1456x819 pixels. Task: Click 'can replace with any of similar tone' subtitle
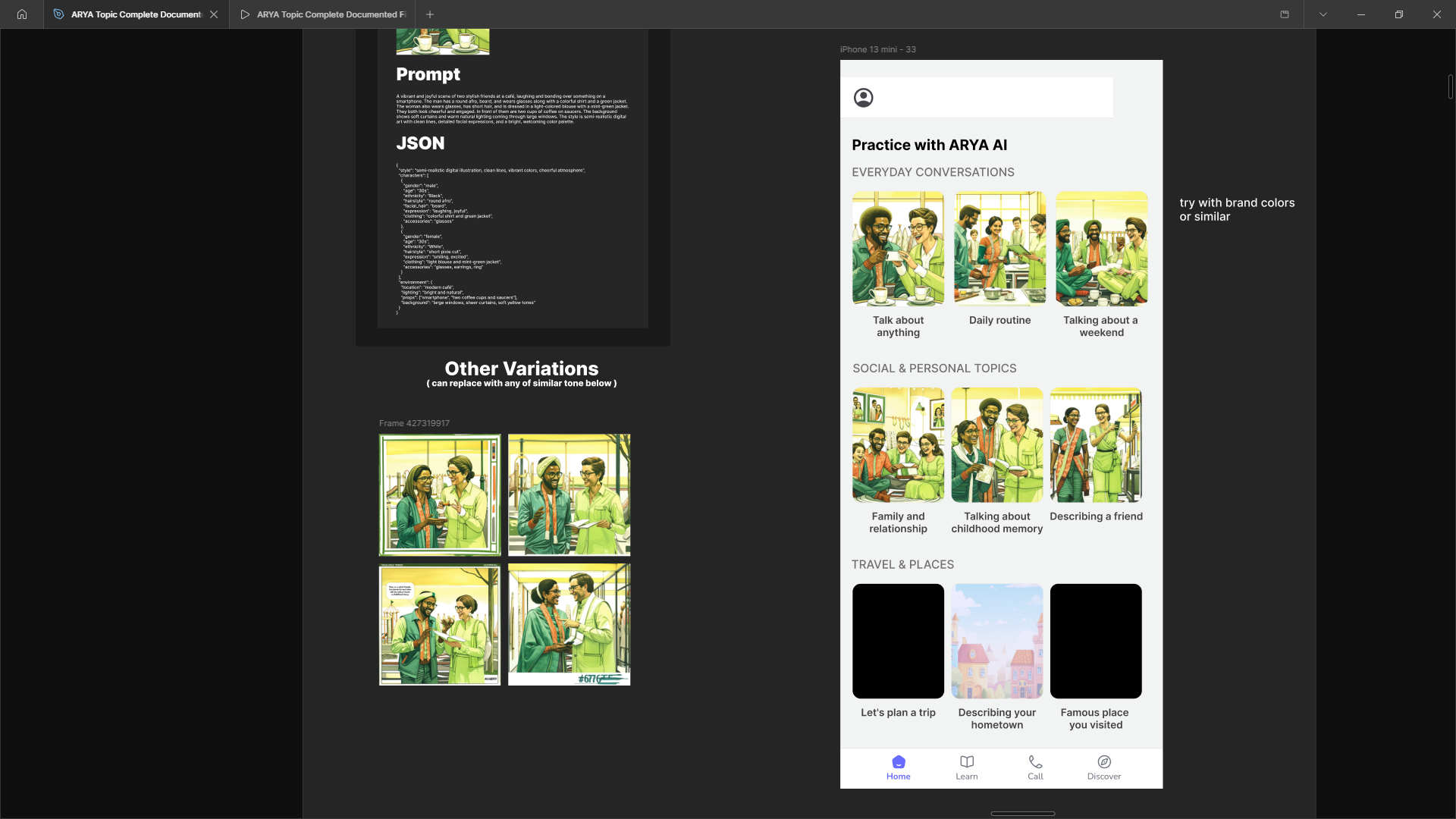pos(522,384)
